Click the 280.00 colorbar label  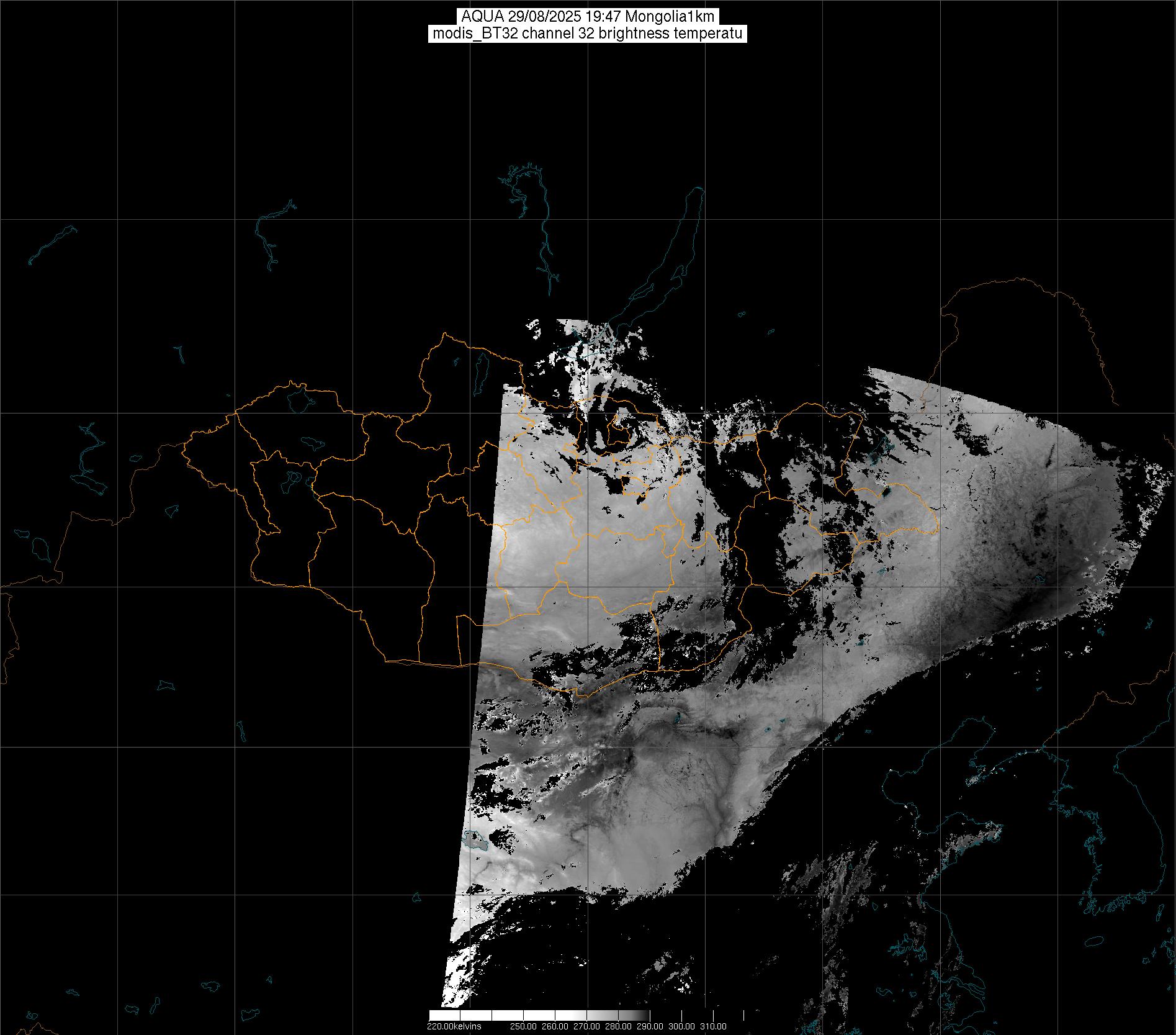(619, 1026)
